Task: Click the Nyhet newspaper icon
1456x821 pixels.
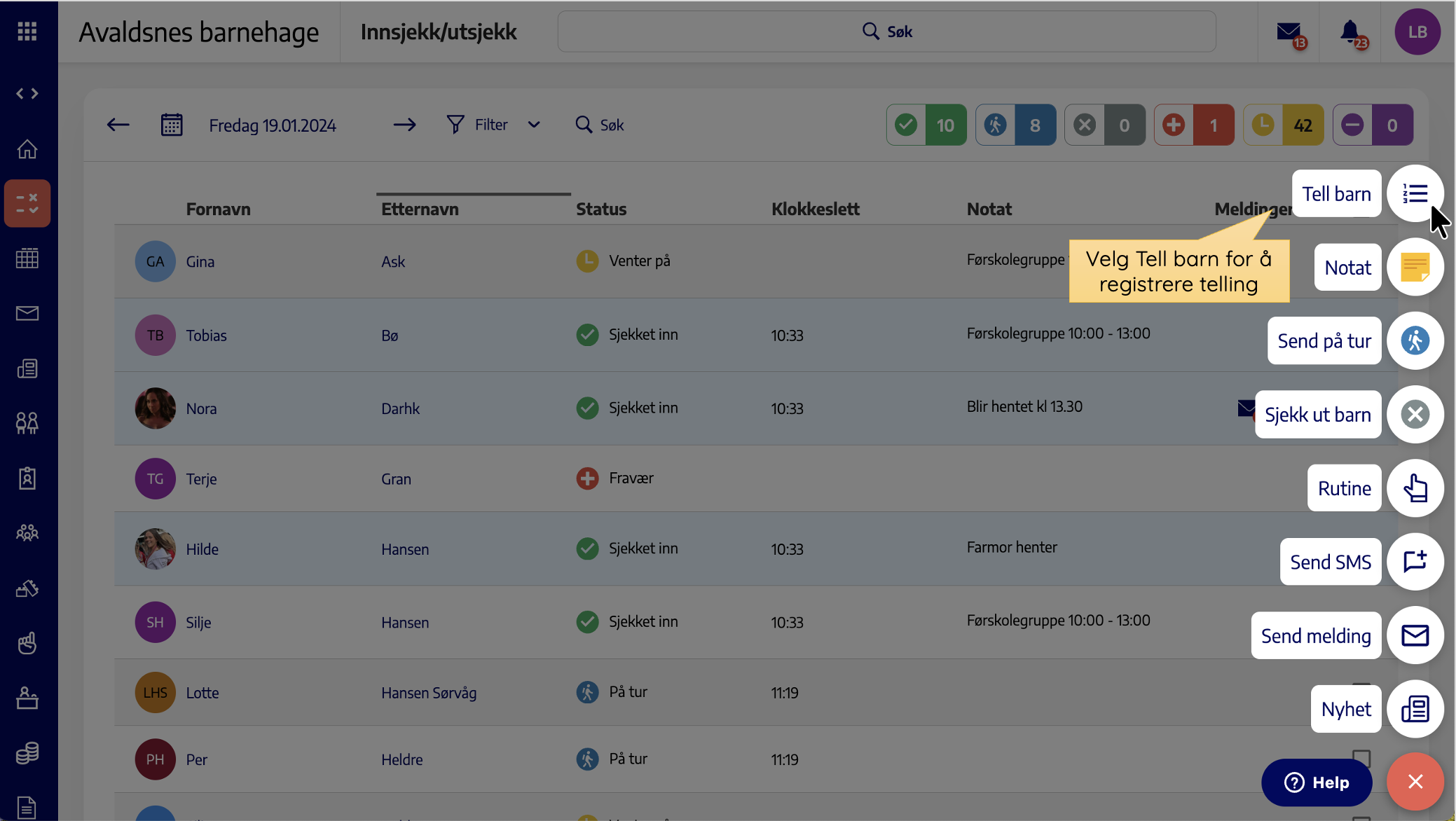Action: pos(1415,709)
